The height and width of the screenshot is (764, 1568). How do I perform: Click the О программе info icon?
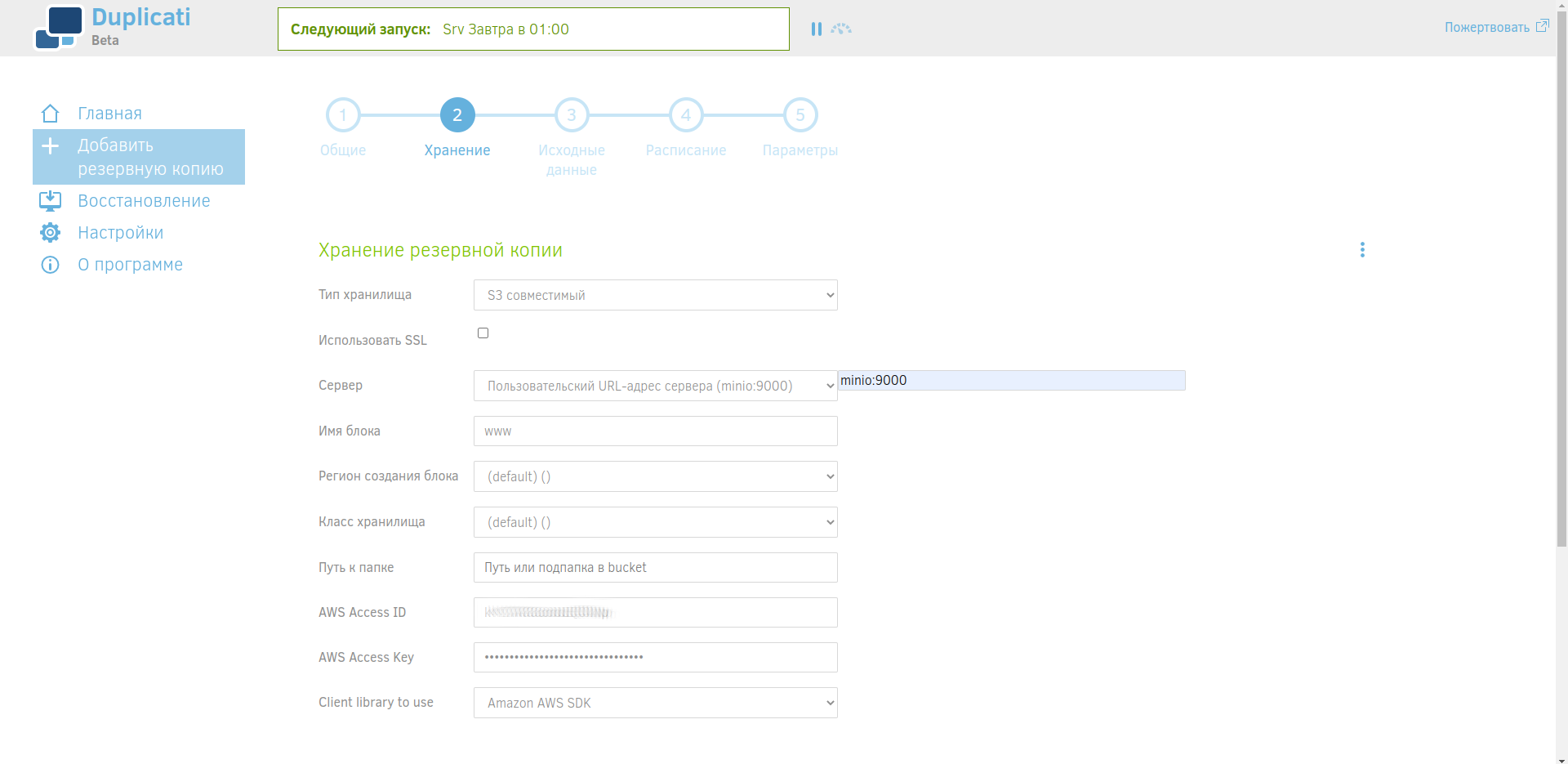(51, 265)
